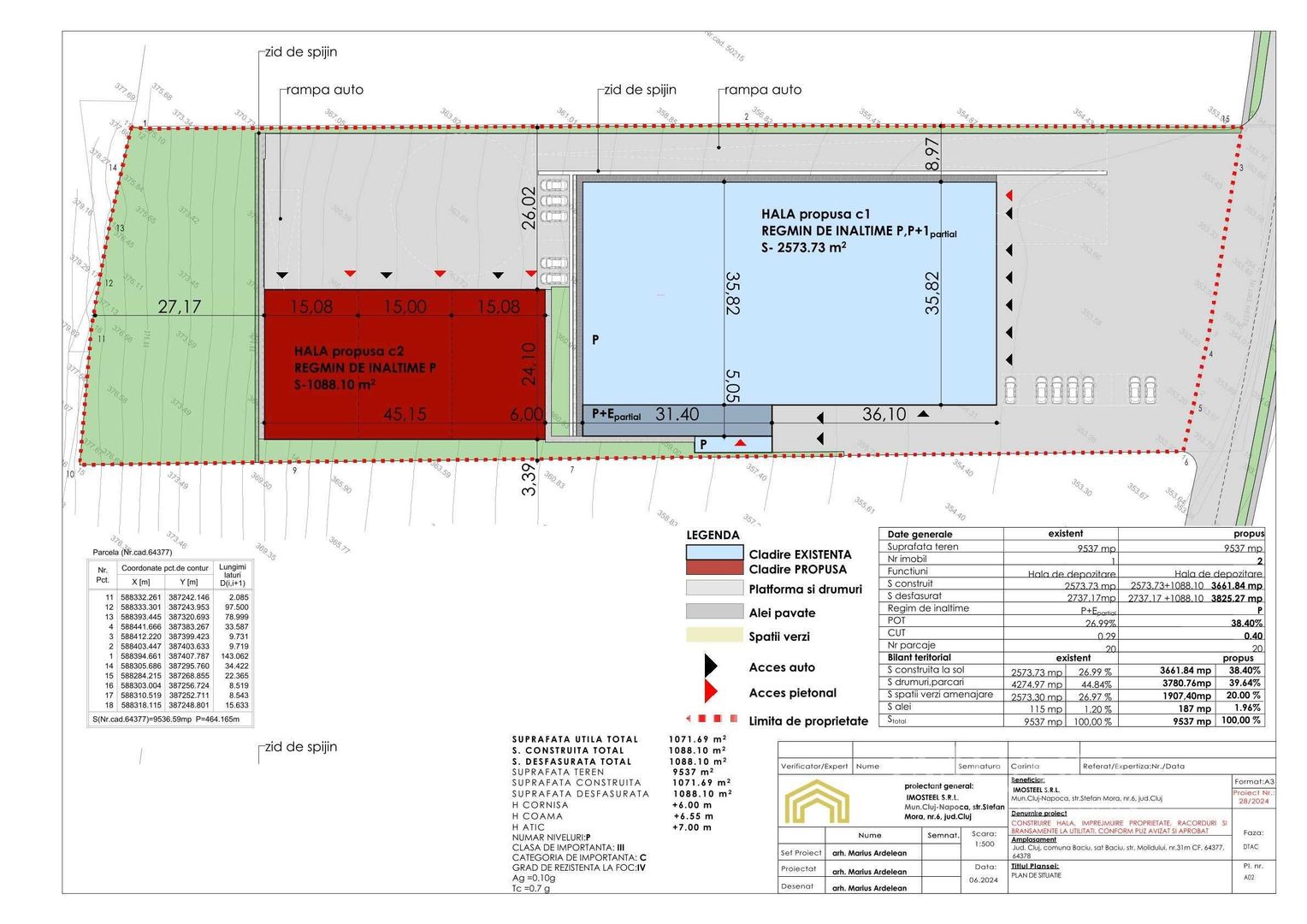Pick the Platforma si drumuri legend swatch
Viewport: 1307px width, 924px height.
pos(714,588)
